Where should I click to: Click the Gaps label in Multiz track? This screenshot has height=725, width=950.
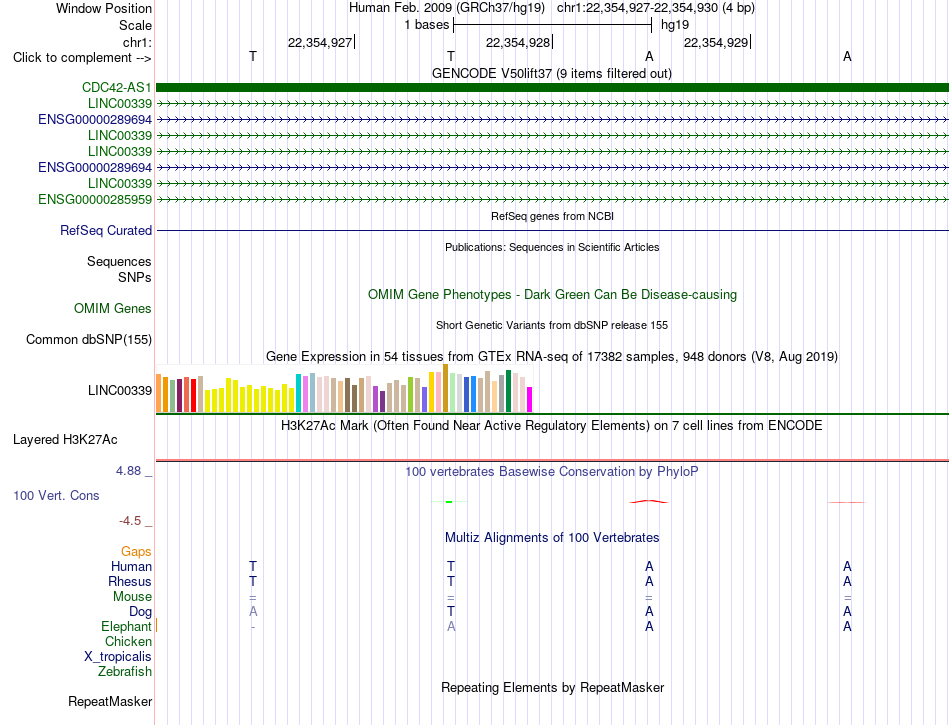click(136, 552)
